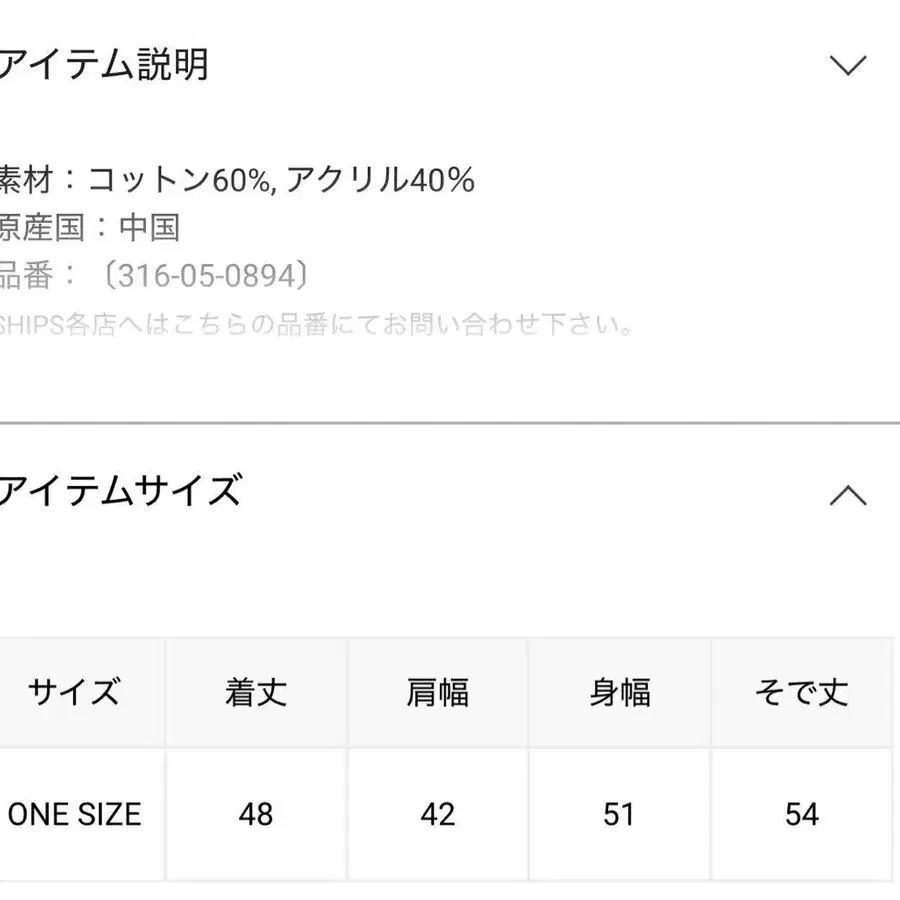
Task: Click the 肩幅 value 42
Action: coord(435,814)
